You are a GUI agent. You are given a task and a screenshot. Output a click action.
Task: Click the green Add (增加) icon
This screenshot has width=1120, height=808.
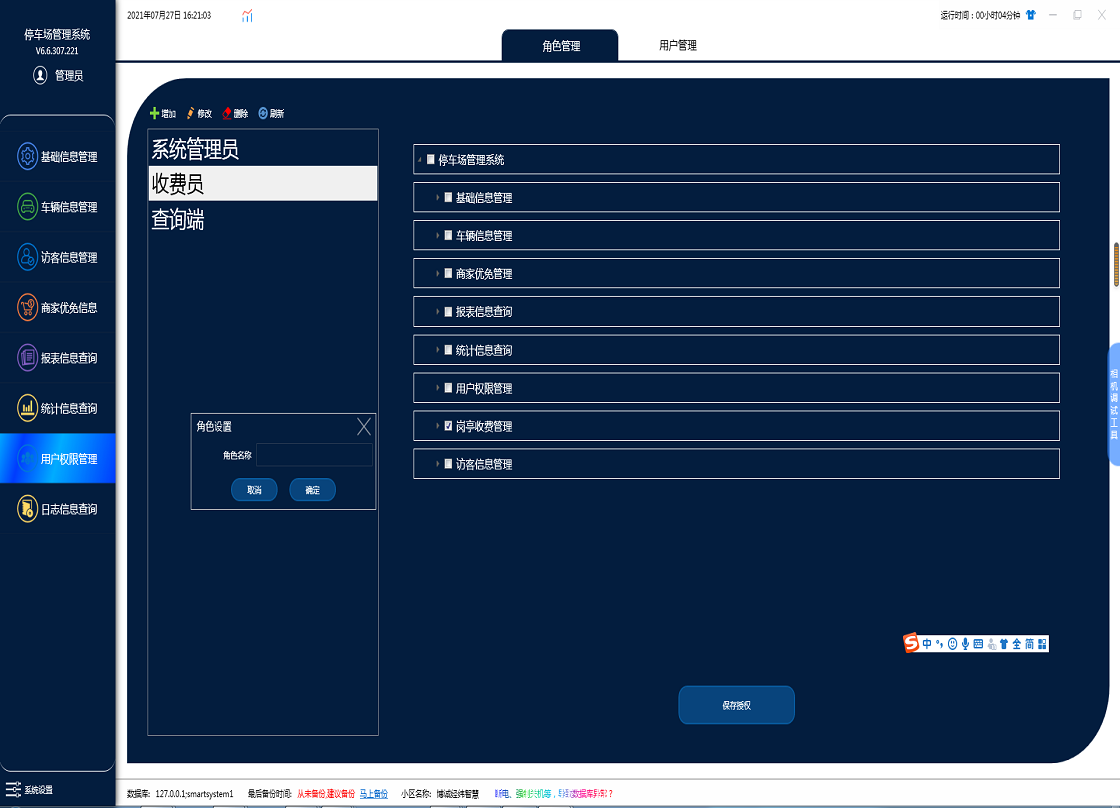pyautogui.click(x=154, y=114)
